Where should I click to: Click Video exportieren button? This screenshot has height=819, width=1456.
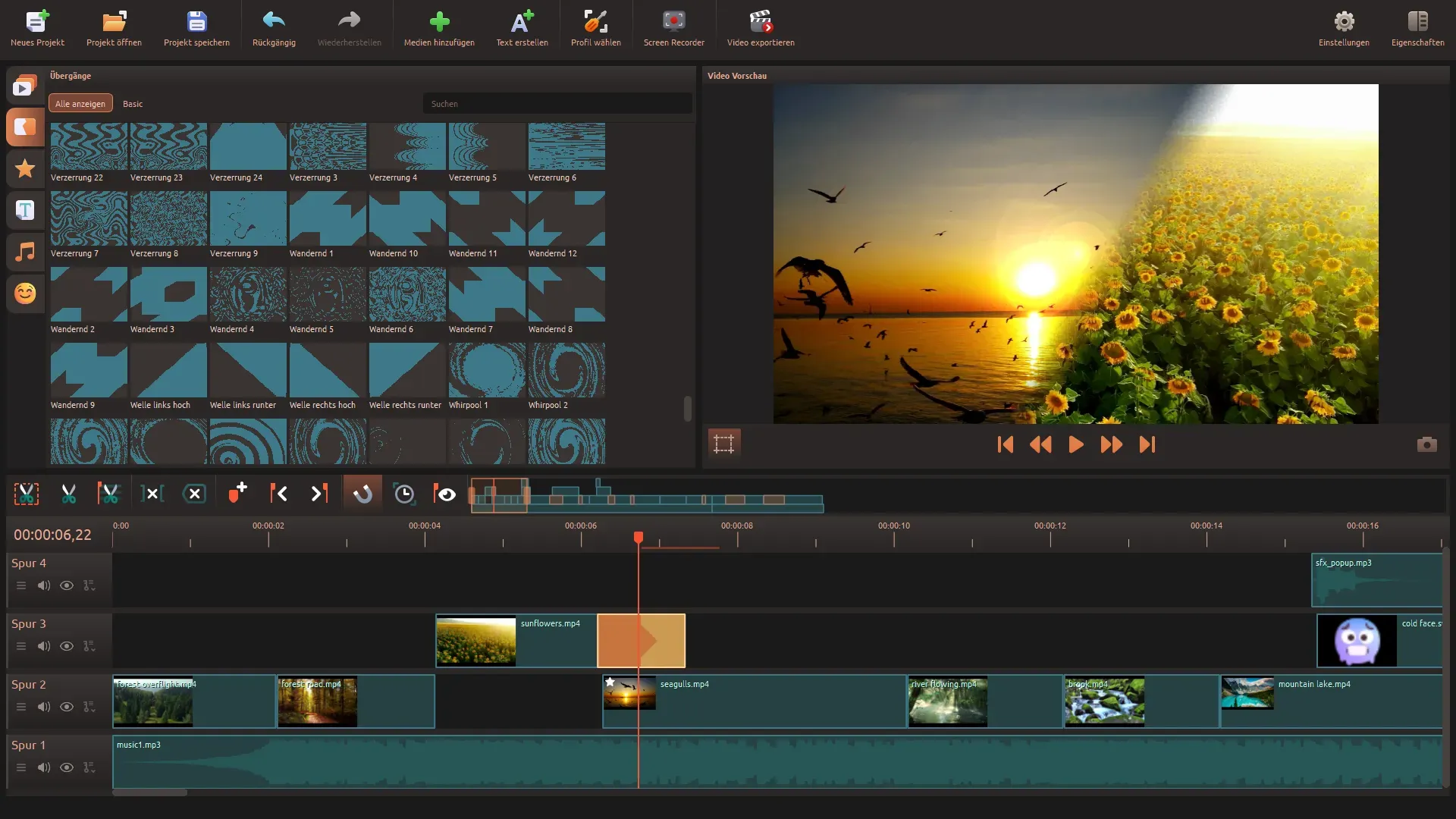761,29
